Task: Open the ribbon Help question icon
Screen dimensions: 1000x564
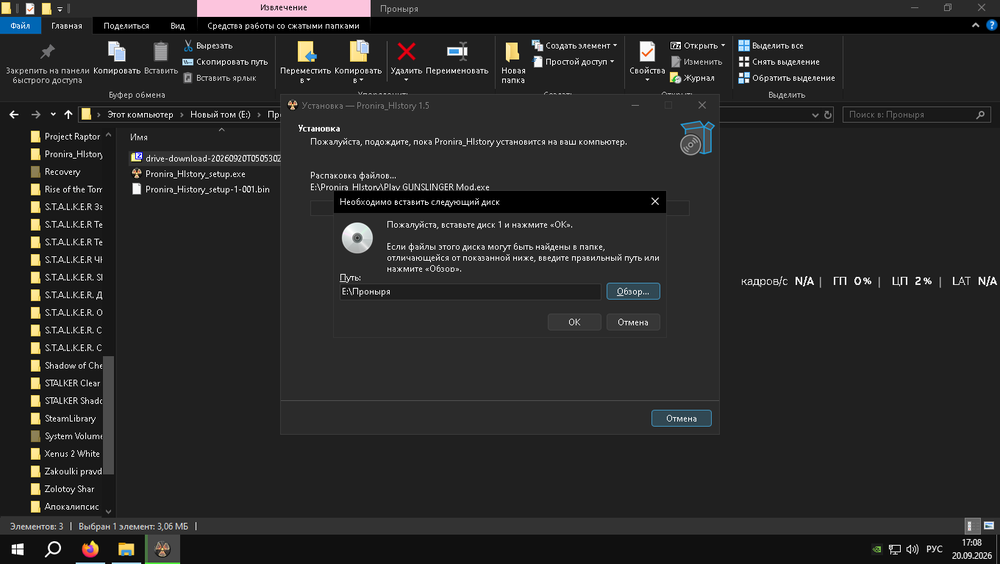Action: [x=992, y=26]
